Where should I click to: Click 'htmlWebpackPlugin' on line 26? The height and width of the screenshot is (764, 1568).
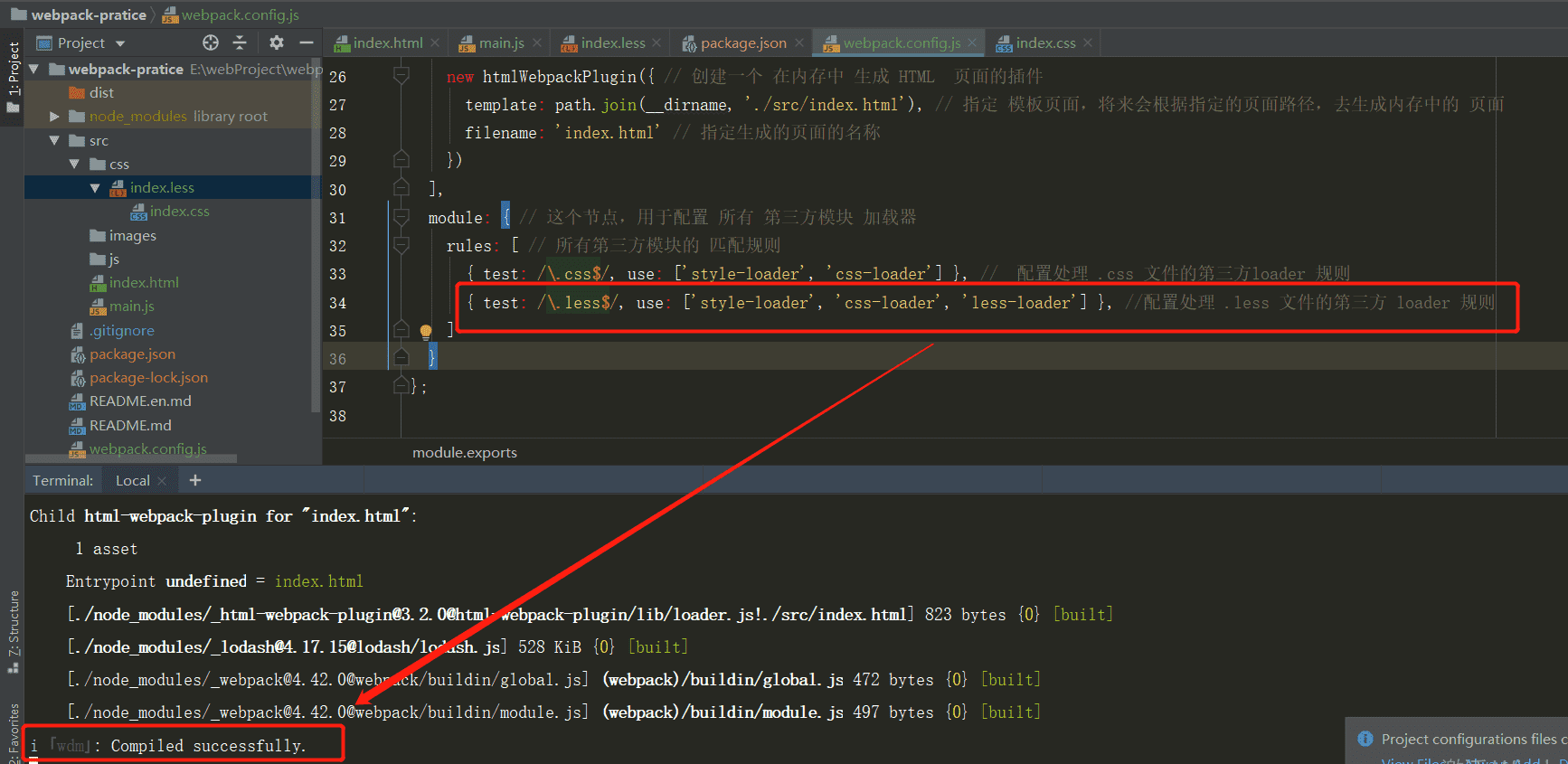pyautogui.click(x=560, y=76)
